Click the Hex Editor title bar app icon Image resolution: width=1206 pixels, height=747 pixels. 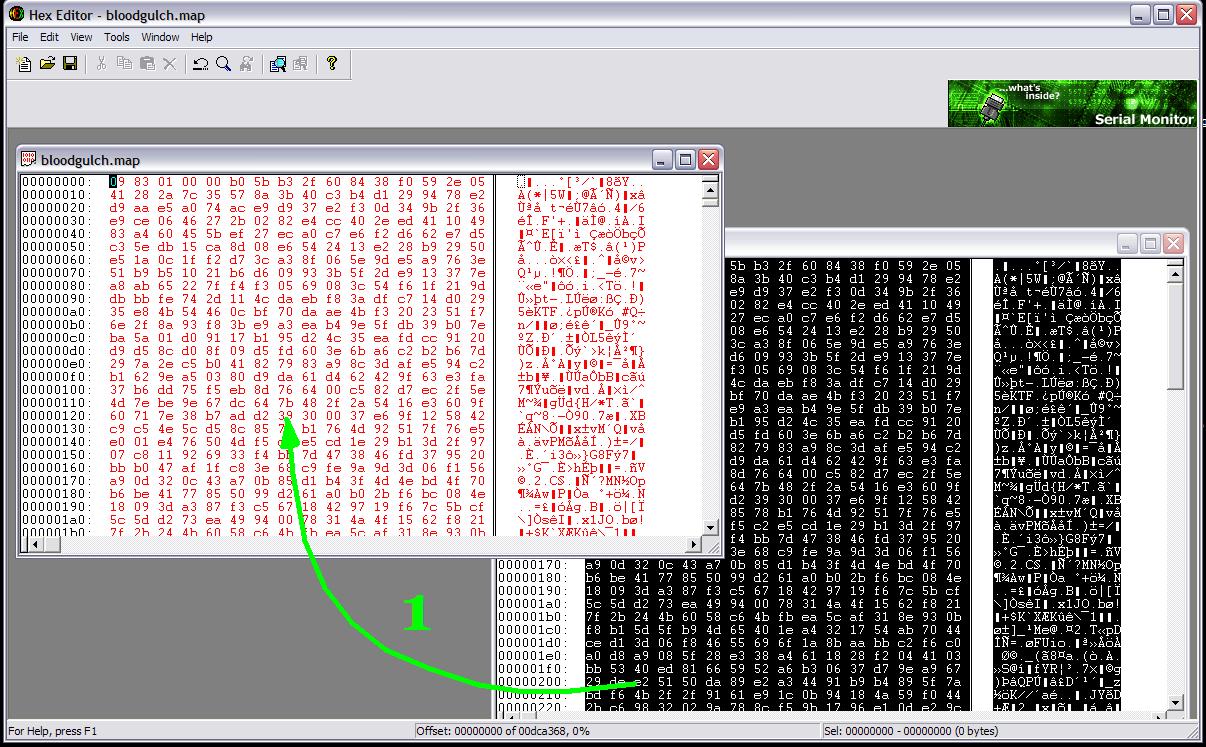click(16, 14)
